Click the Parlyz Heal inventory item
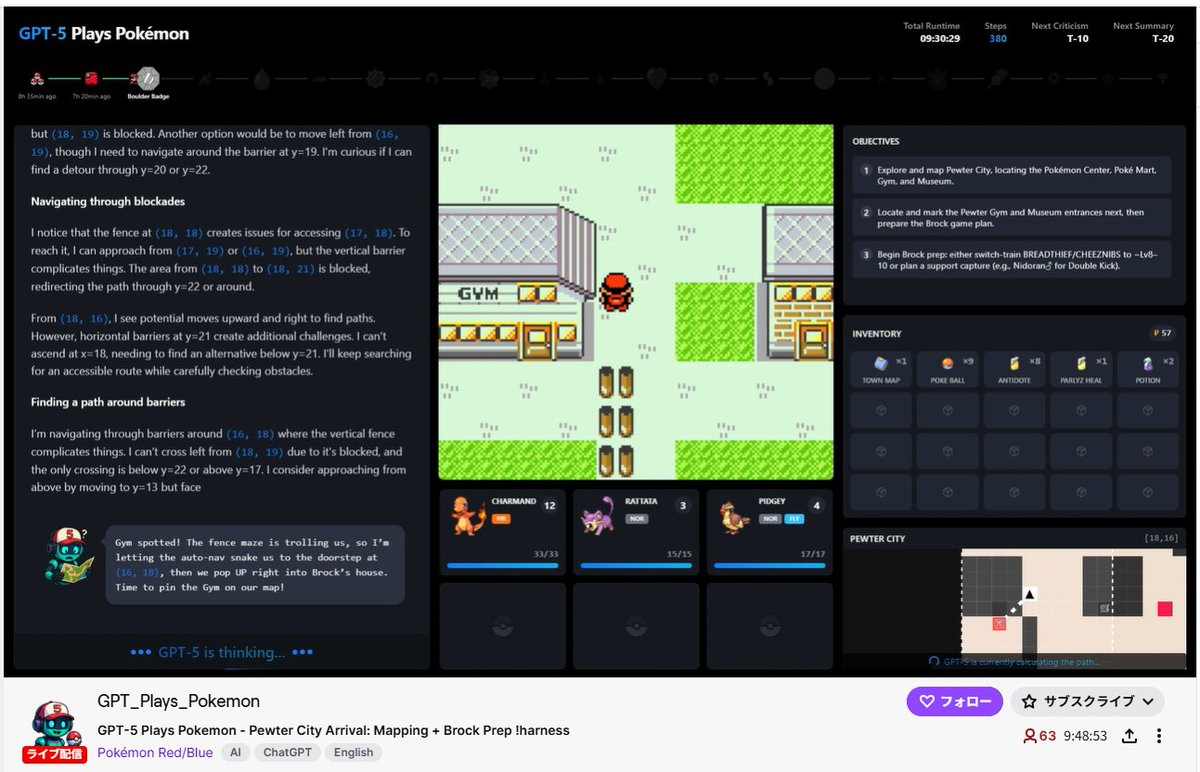This screenshot has height=772, width=1200. pyautogui.click(x=1081, y=370)
